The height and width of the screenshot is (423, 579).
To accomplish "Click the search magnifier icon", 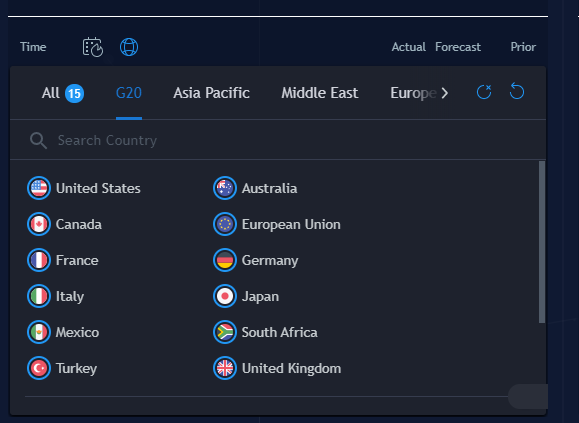I will click(x=38, y=141).
